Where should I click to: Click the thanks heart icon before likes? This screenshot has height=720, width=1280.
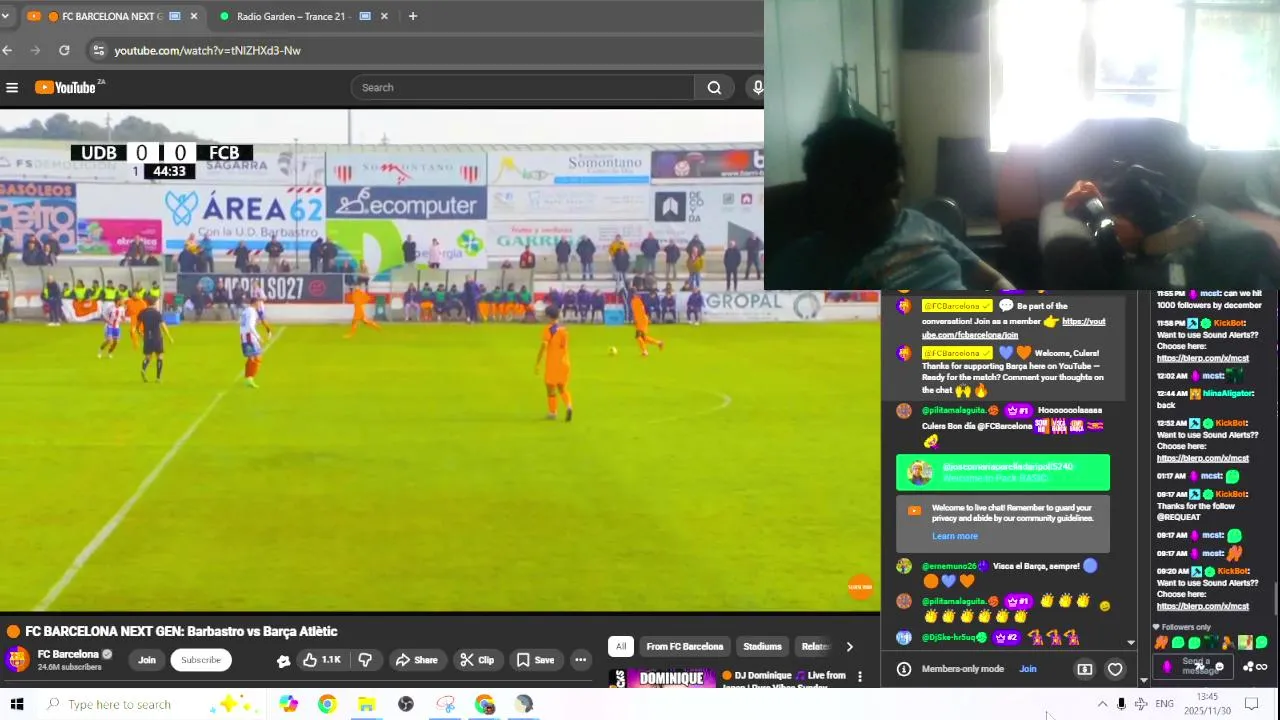click(x=284, y=661)
